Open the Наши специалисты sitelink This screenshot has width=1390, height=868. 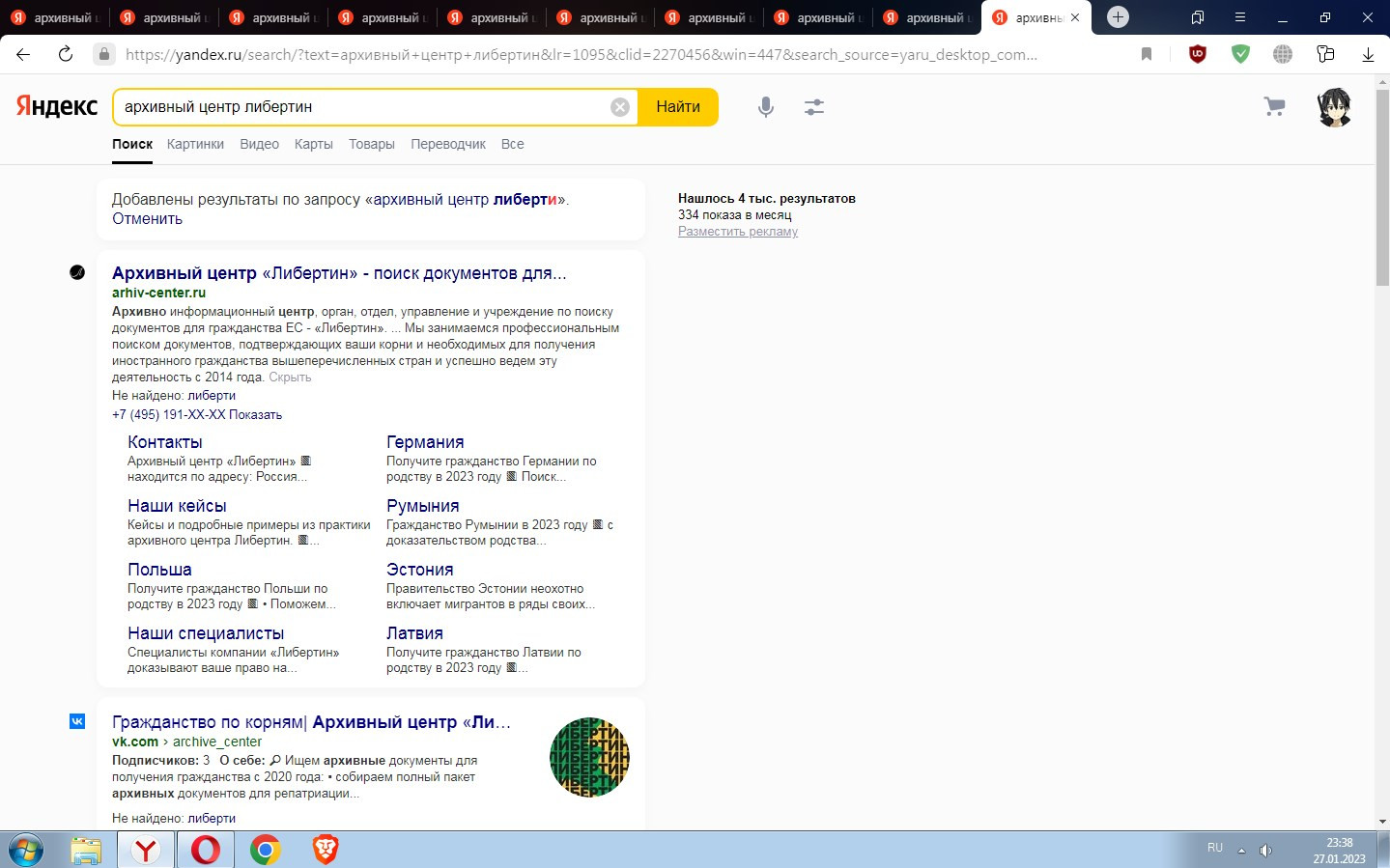(206, 633)
